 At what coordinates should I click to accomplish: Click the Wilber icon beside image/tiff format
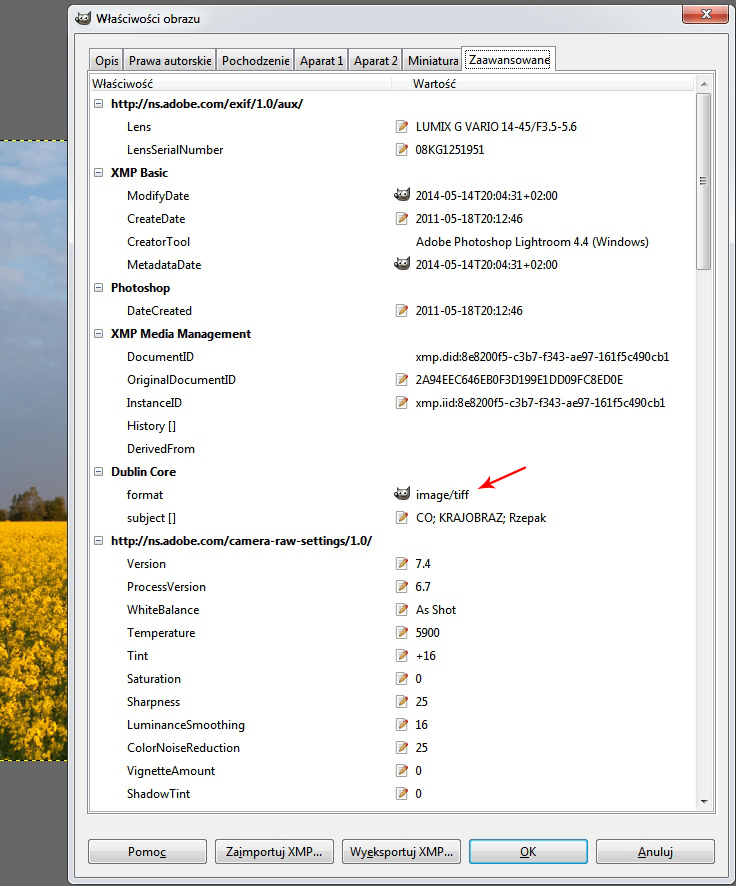click(402, 494)
